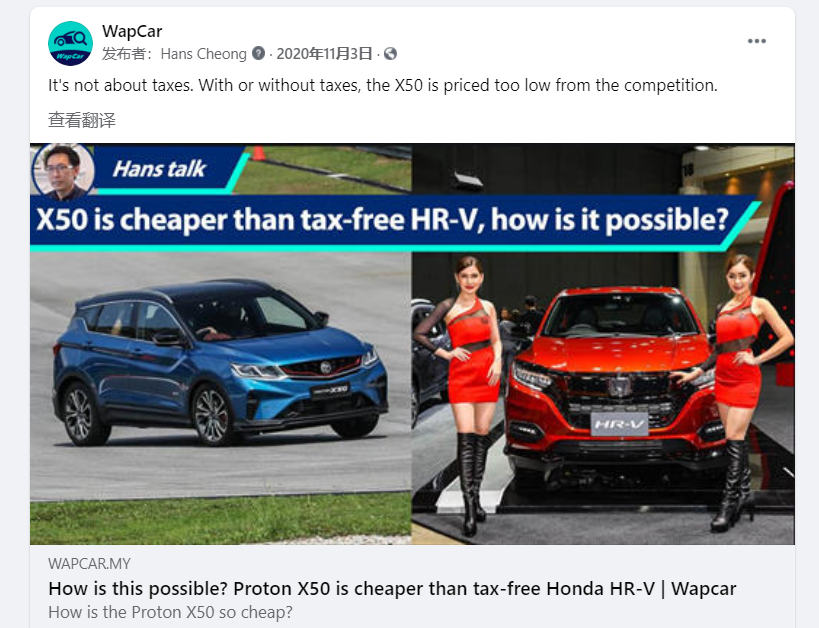This screenshot has width=819, height=628.
Task: Click the 'How is the Proton X50 so cheap?' description
Action: point(170,612)
